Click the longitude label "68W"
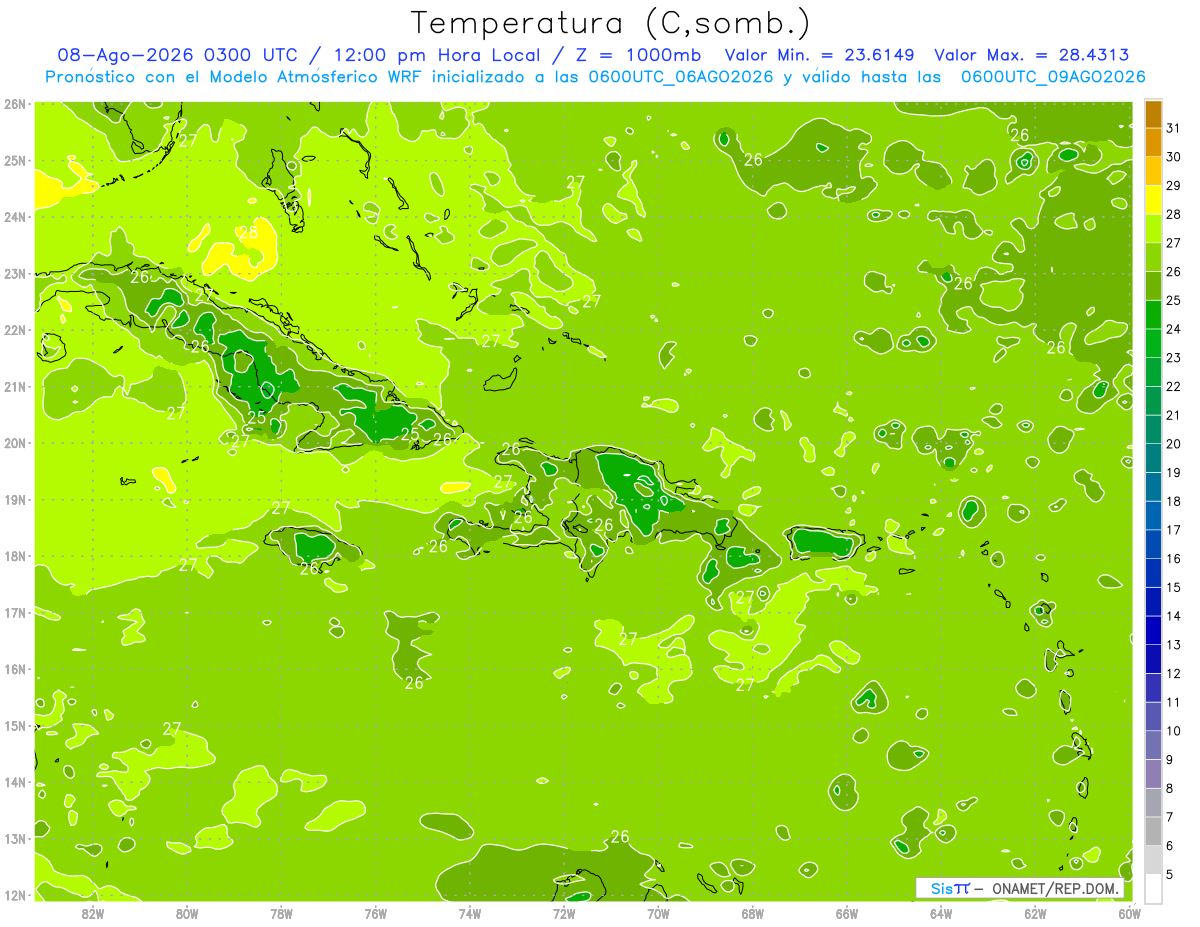1200x927 pixels. tap(753, 913)
